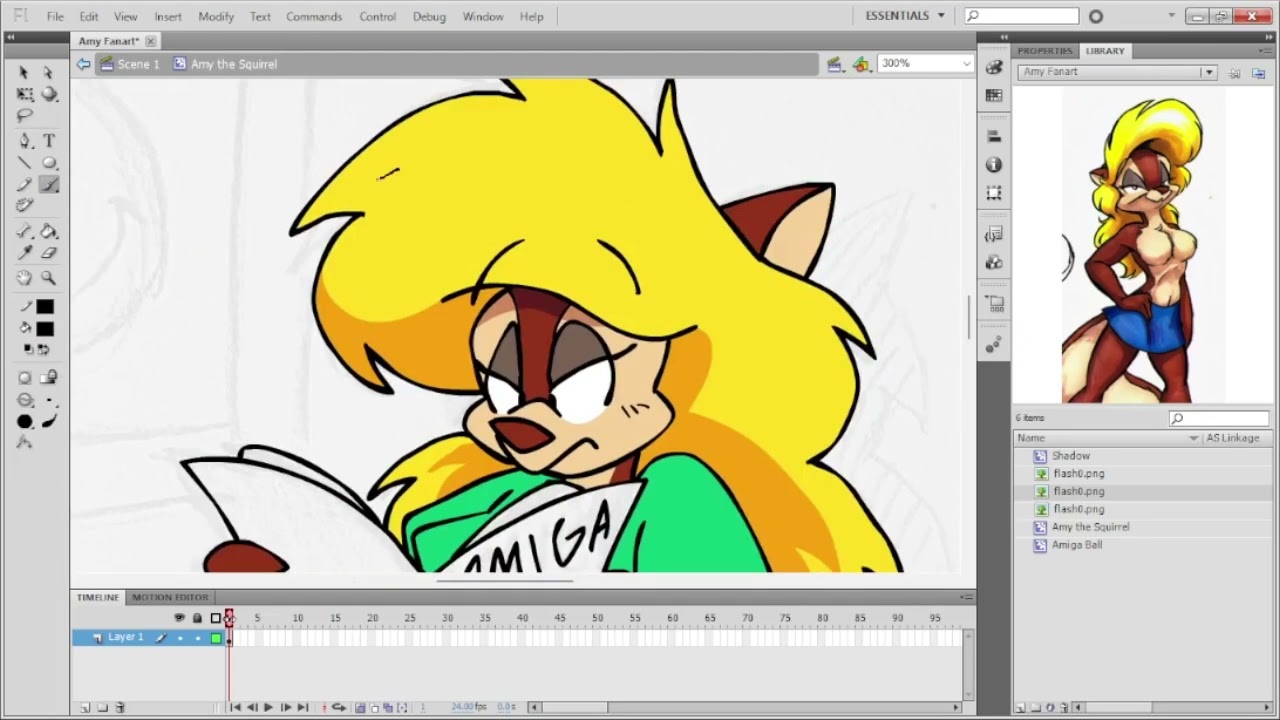1280x720 pixels.
Task: Toggle visibility dot for Layer 1
Action: point(180,638)
